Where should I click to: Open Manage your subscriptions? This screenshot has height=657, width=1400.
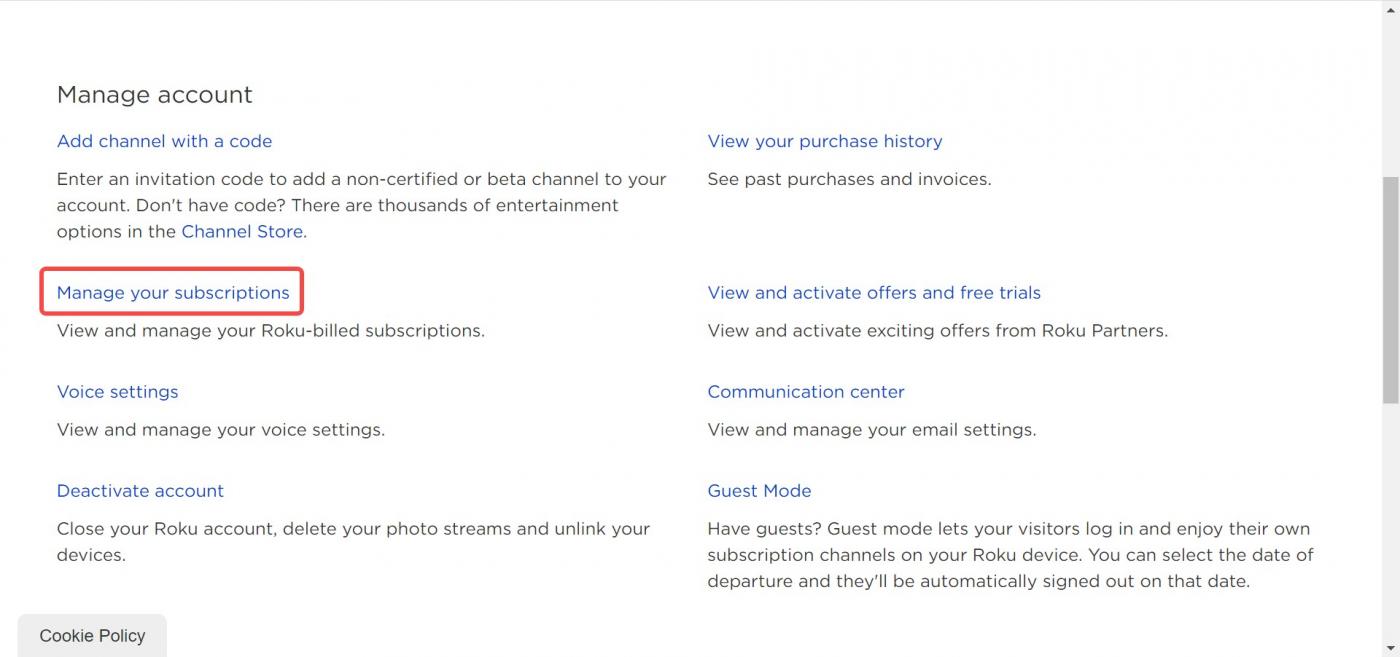[173, 292]
